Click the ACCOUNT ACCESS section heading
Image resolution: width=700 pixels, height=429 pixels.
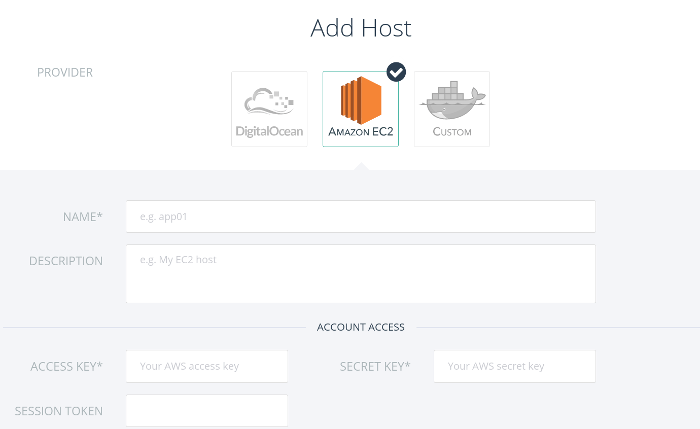click(x=361, y=327)
